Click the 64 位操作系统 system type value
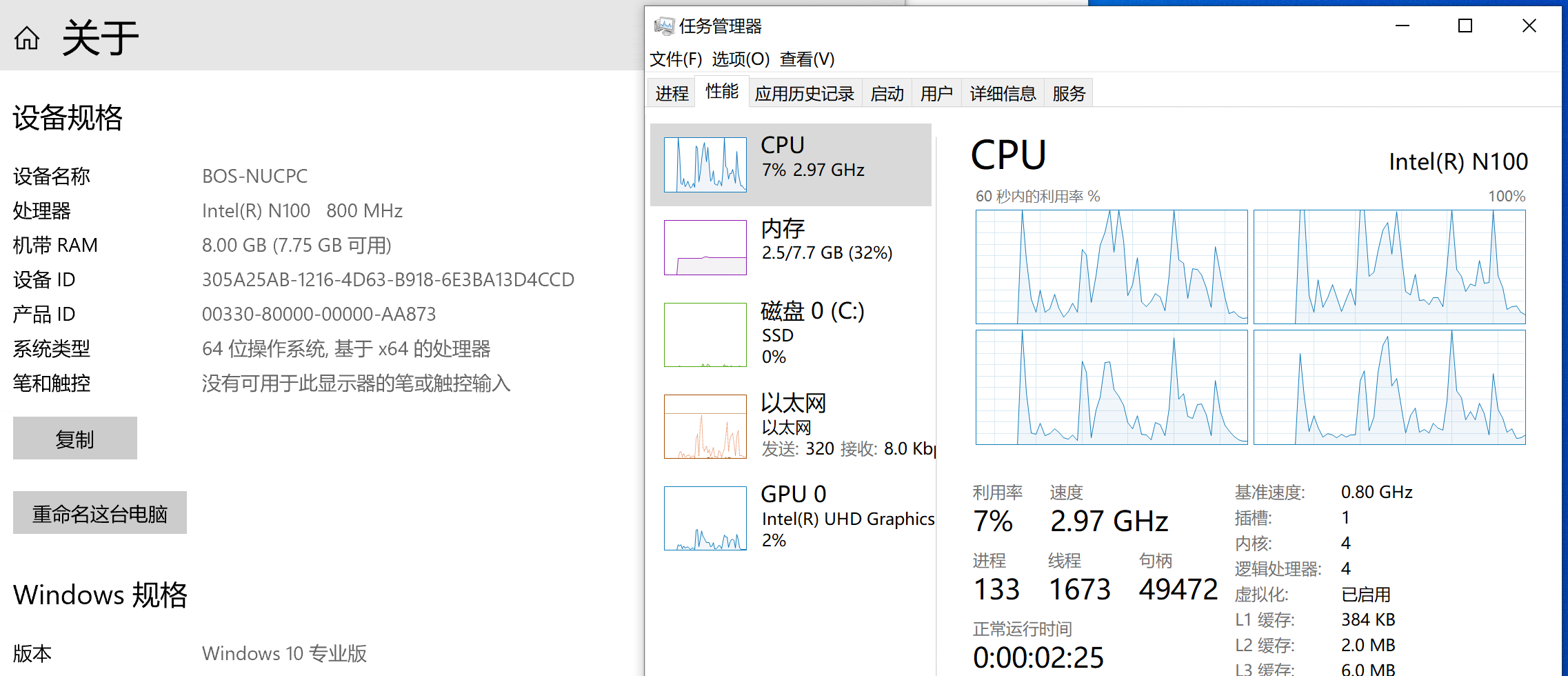This screenshot has height=676, width=1568. point(346,348)
